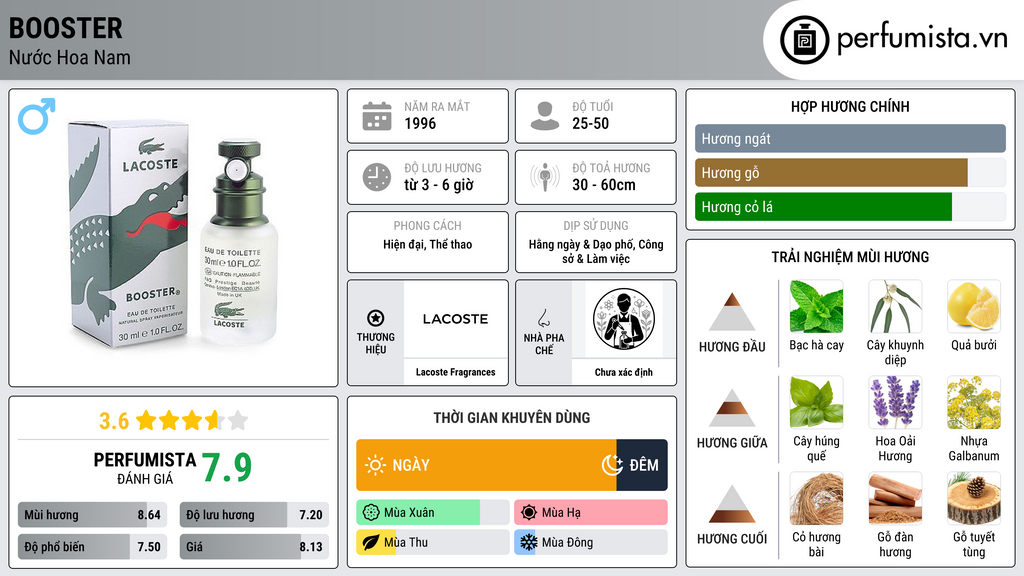
Task: Click the nose icon above Nhà pha chế
Action: pyautogui.click(x=543, y=318)
